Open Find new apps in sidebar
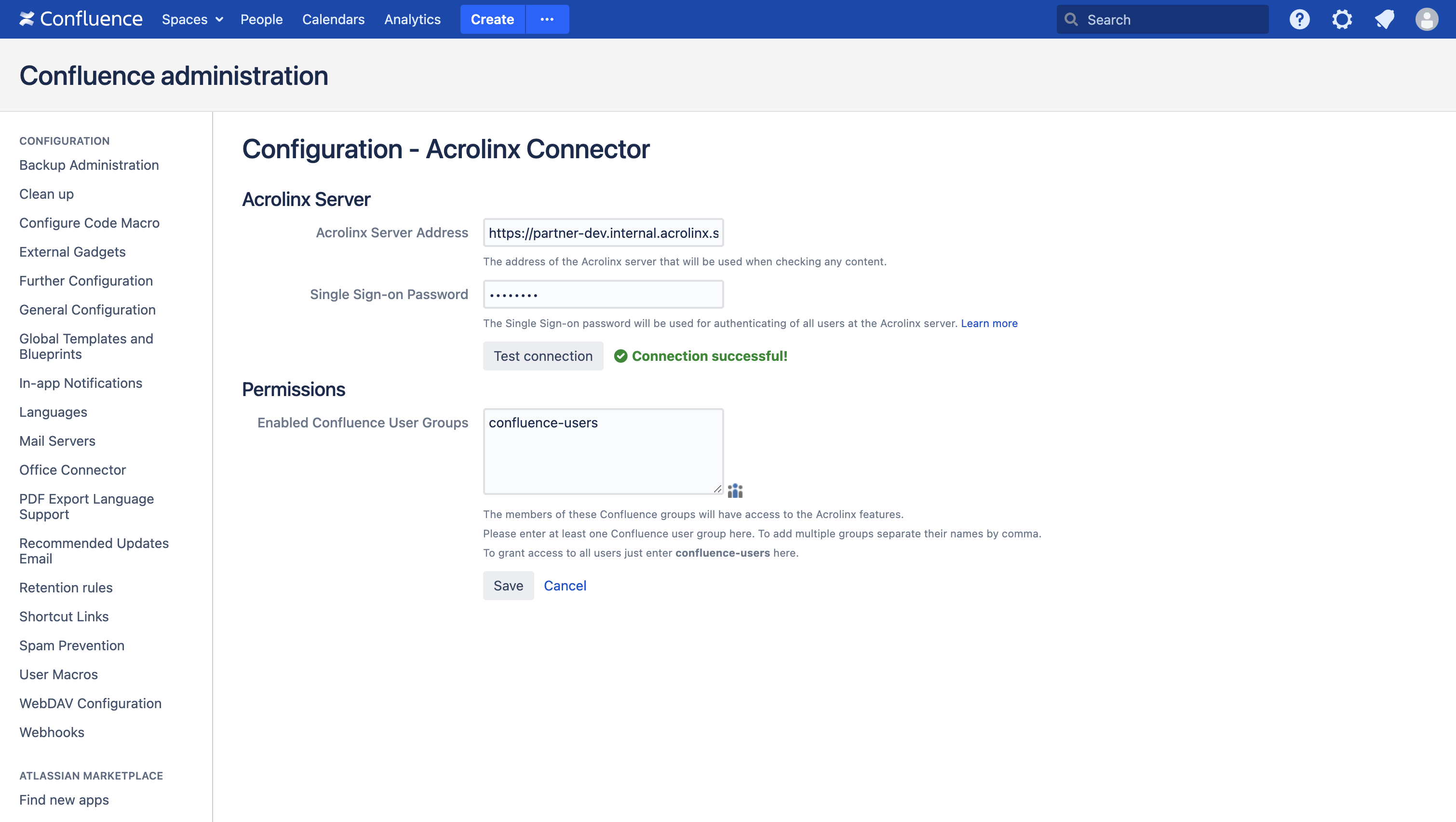This screenshot has height=822, width=1456. [x=64, y=799]
